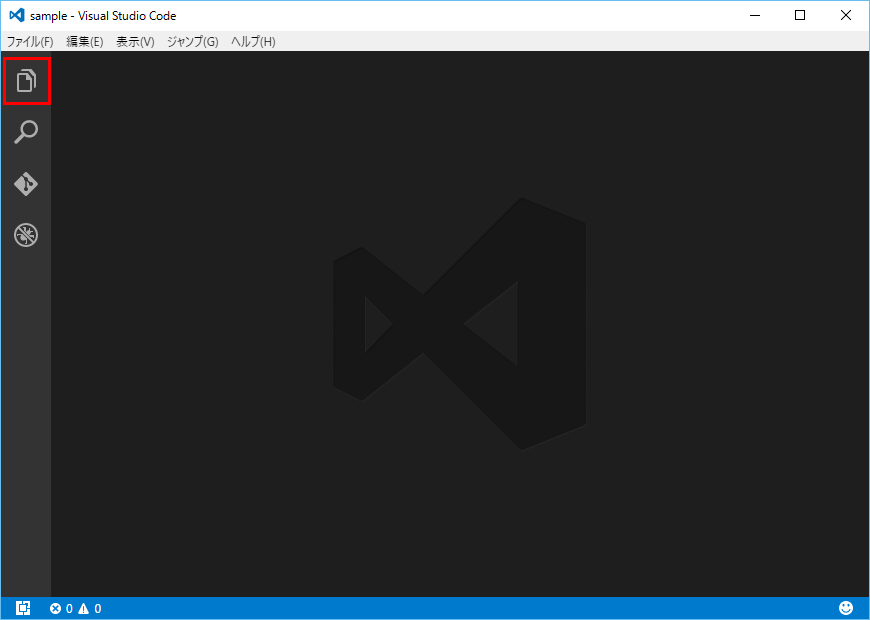This screenshot has width=870, height=620.
Task: Open the Explorer view in activity bar
Action: click(26, 81)
